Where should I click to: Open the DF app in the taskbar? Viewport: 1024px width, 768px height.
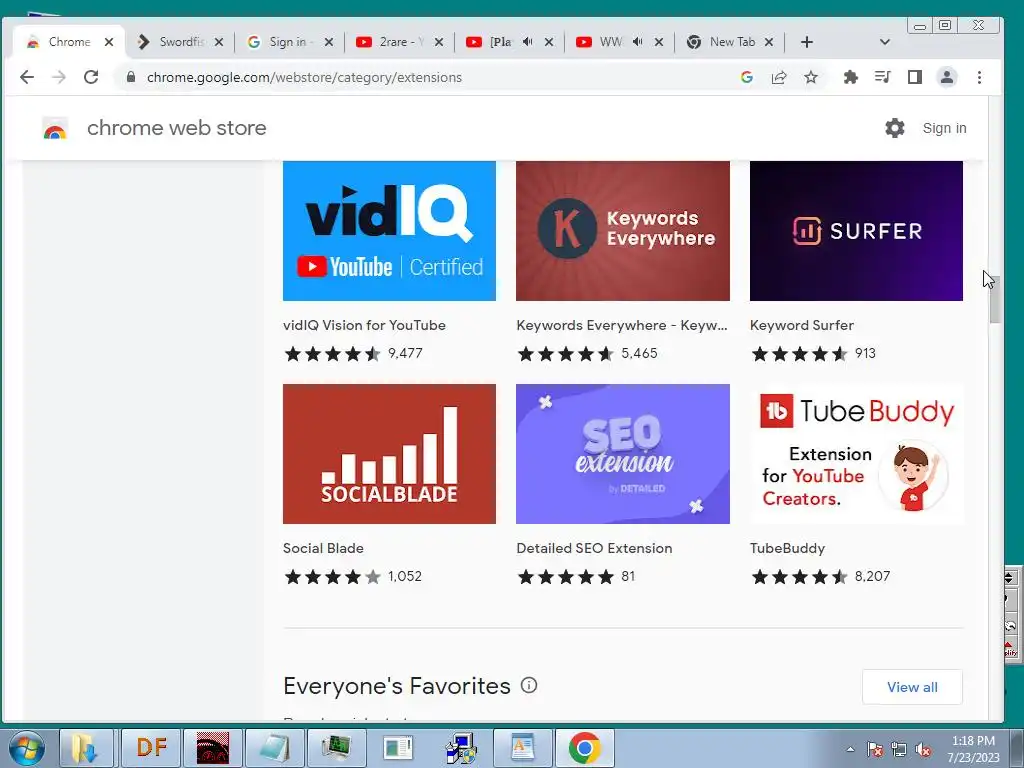(x=152, y=748)
